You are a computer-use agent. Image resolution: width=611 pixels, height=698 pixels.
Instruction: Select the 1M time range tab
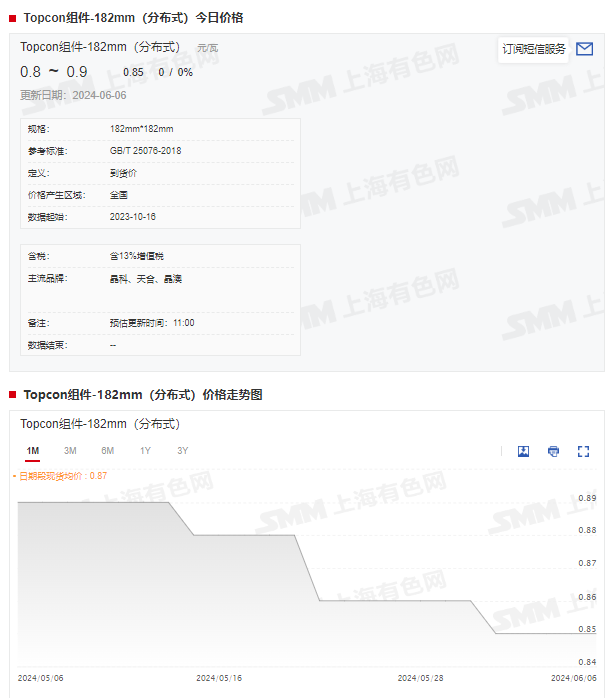click(32, 451)
